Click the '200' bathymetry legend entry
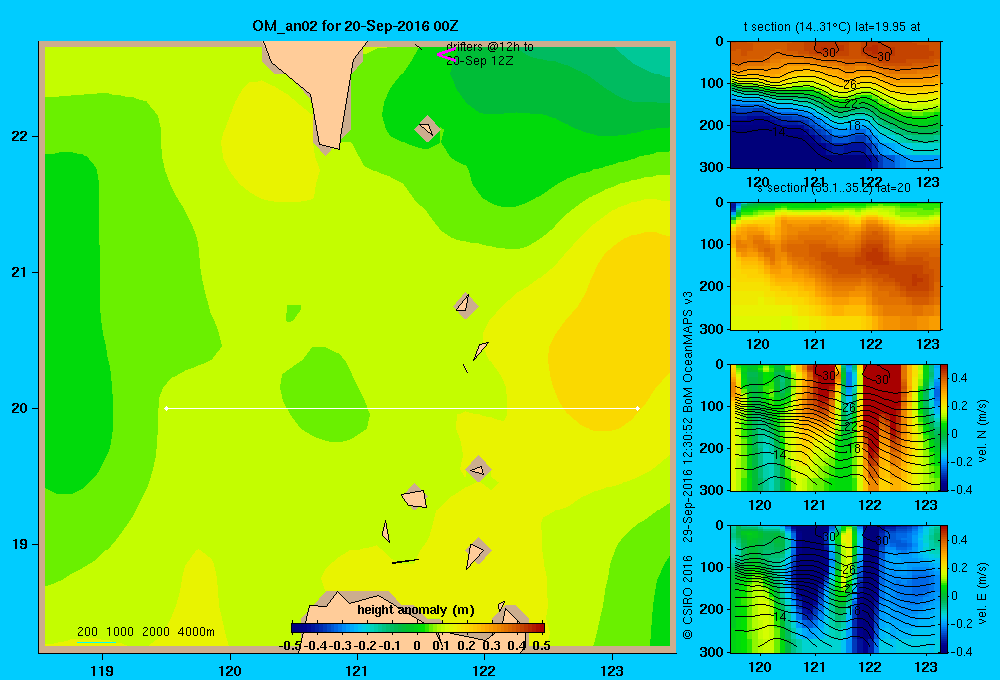The image size is (1000, 680). point(87,632)
